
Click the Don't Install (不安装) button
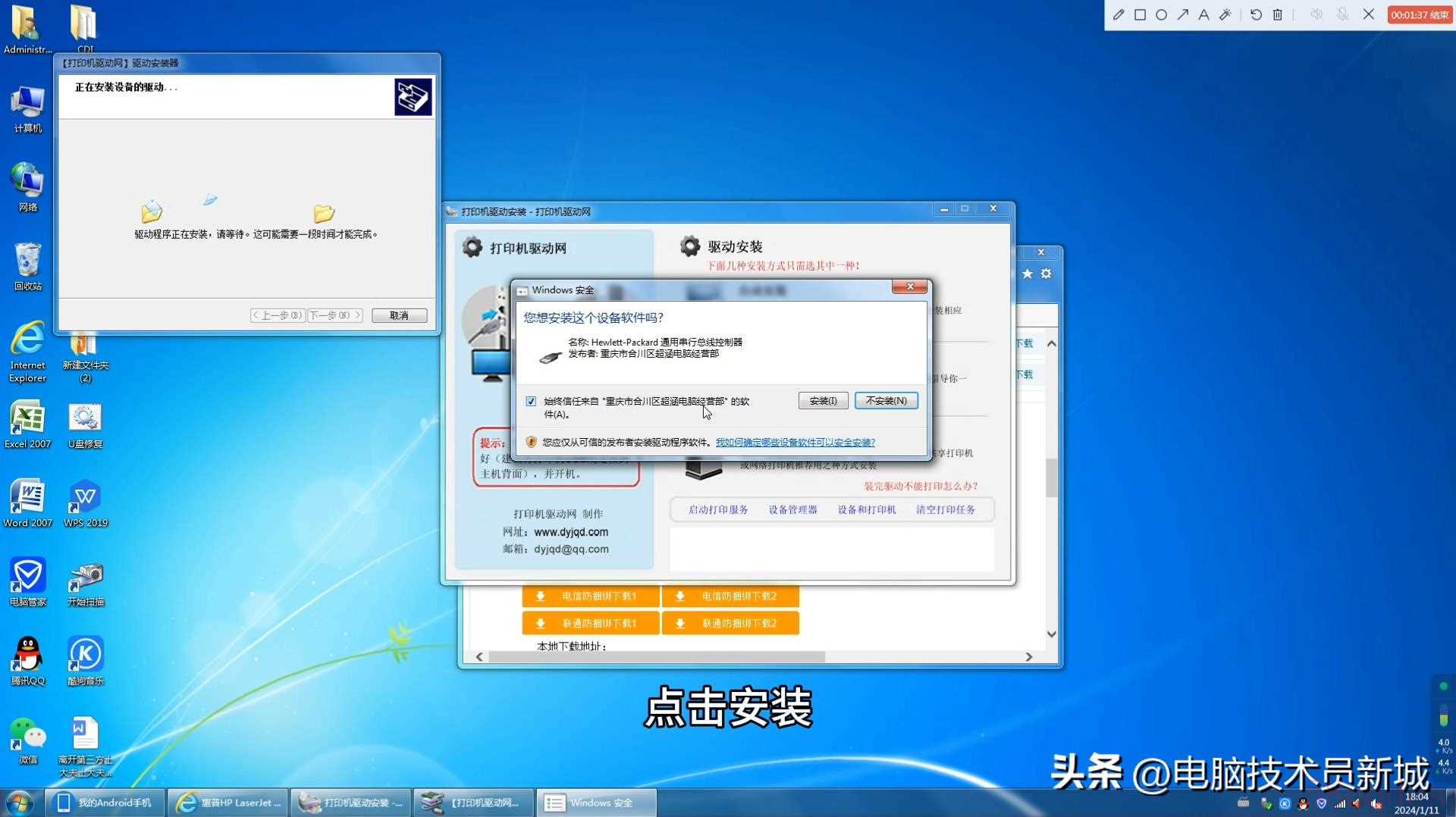point(886,401)
